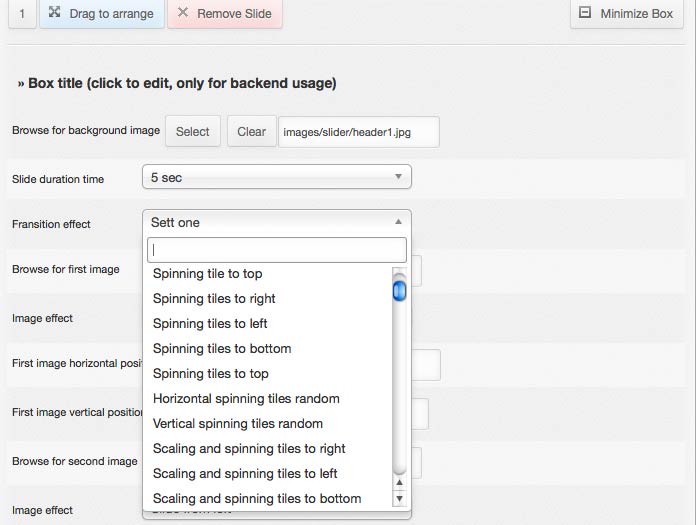The image size is (700, 525).
Task: Collapse the Transition effect dropdown
Action: (276, 222)
